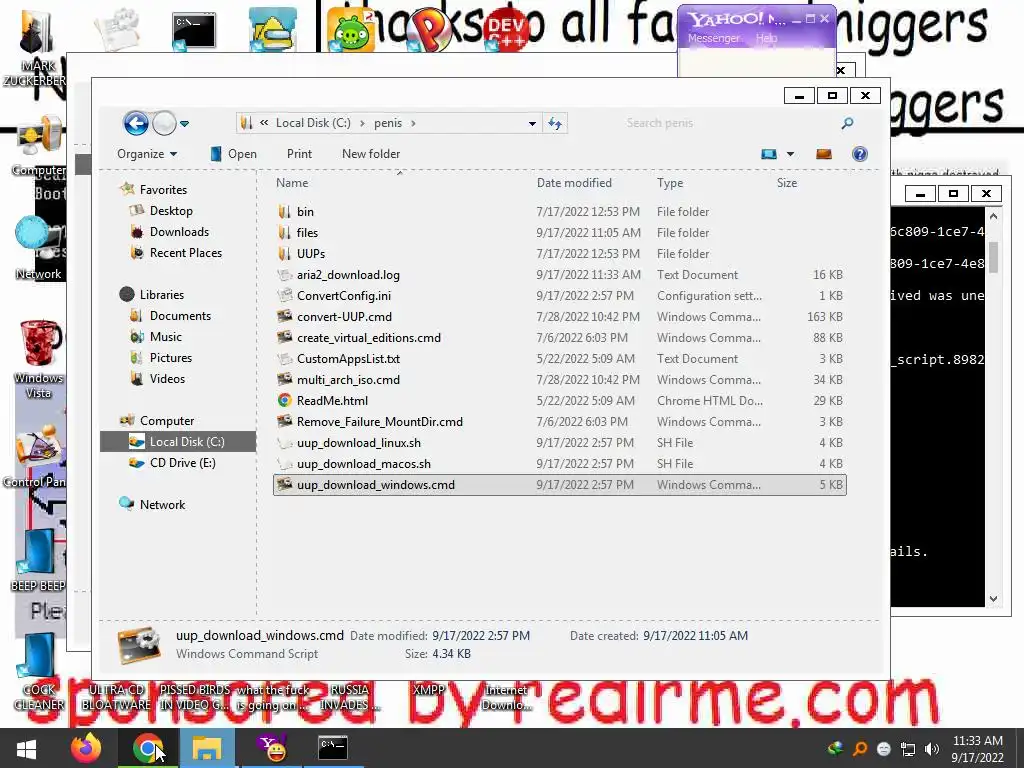The height and width of the screenshot is (768, 1024).
Task: Click the Explorer forward arrow button
Action: point(165,123)
